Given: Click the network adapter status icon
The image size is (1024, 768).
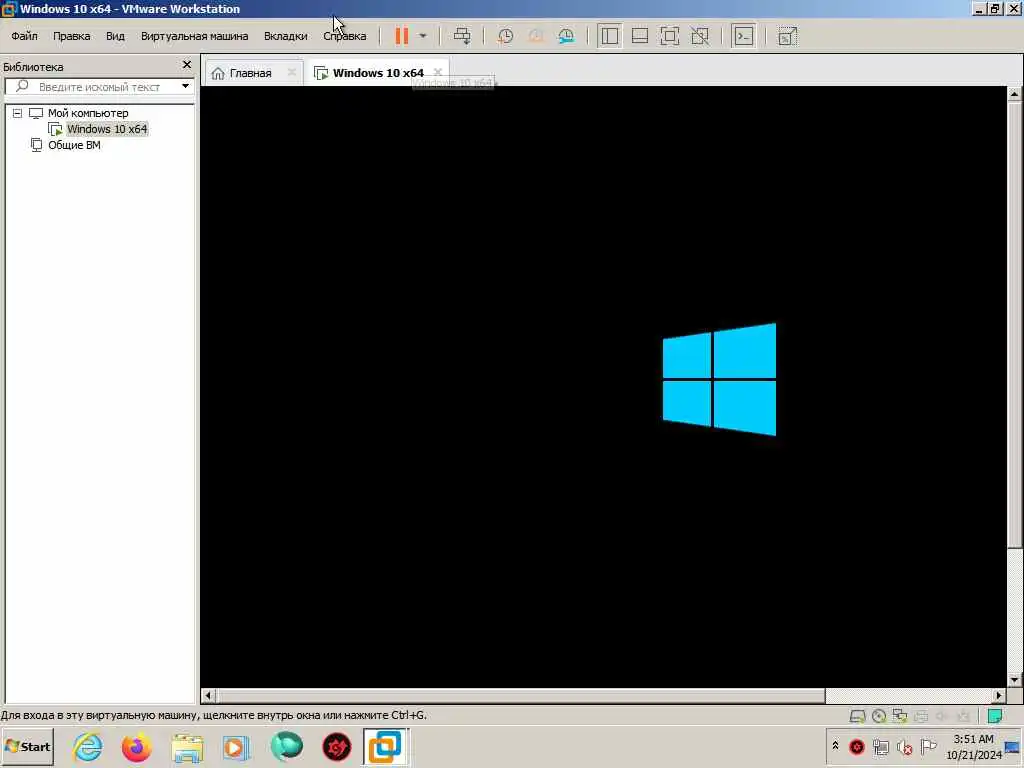Looking at the screenshot, I should coord(900,716).
